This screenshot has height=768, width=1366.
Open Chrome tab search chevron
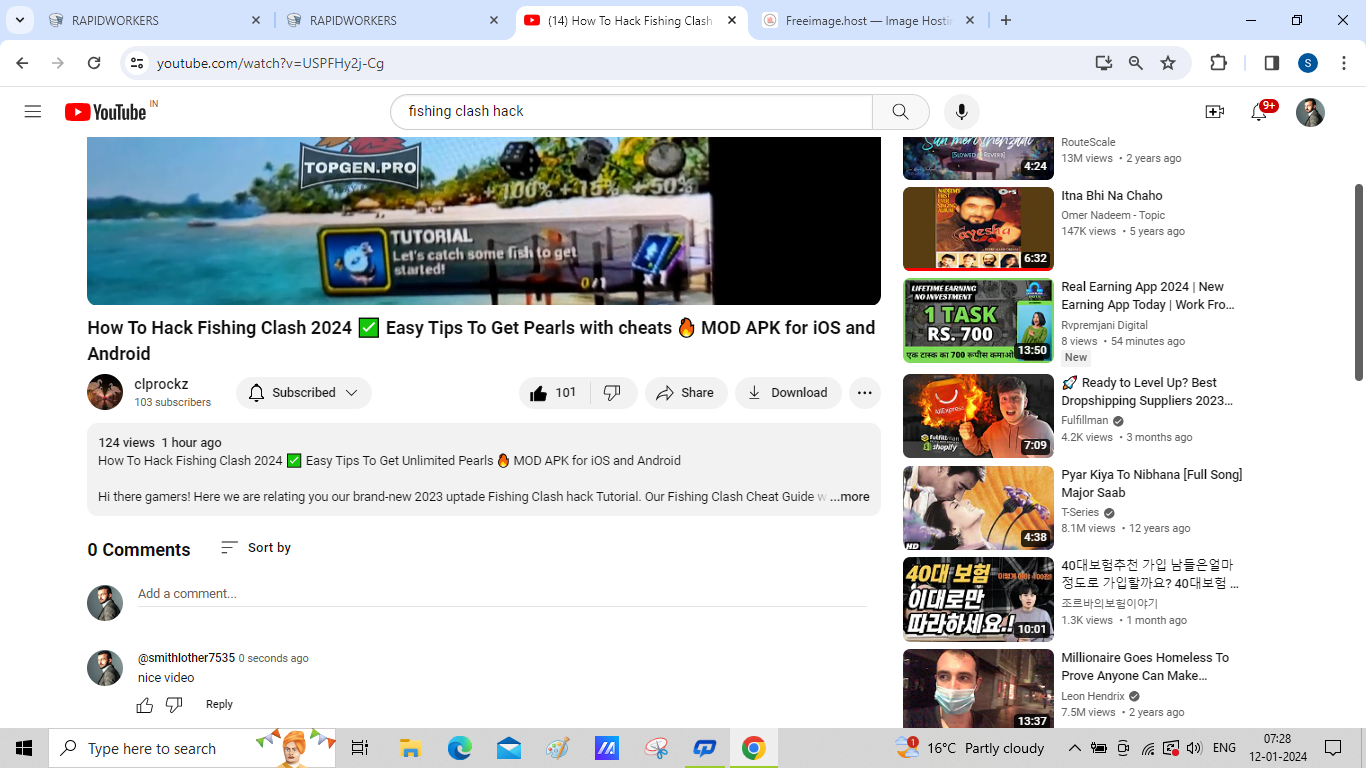point(19,20)
